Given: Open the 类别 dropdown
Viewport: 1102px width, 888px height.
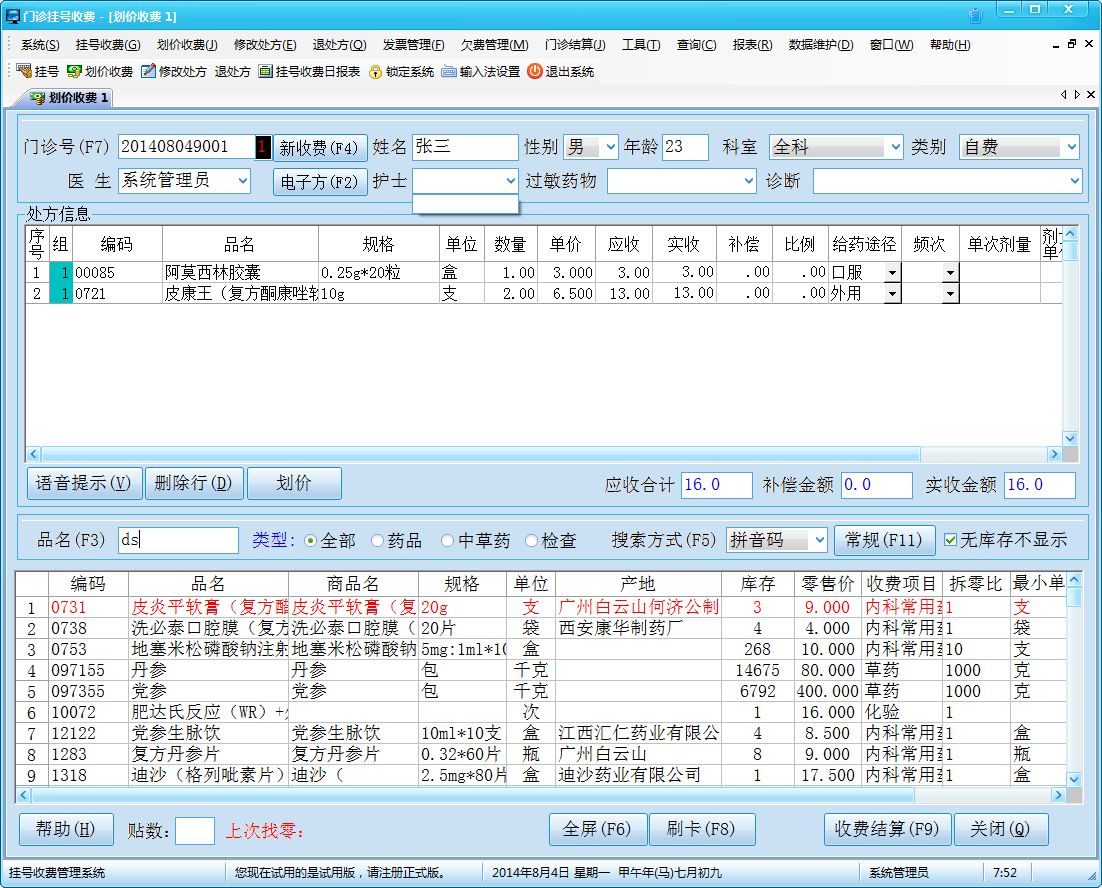Looking at the screenshot, I should tap(1071, 147).
